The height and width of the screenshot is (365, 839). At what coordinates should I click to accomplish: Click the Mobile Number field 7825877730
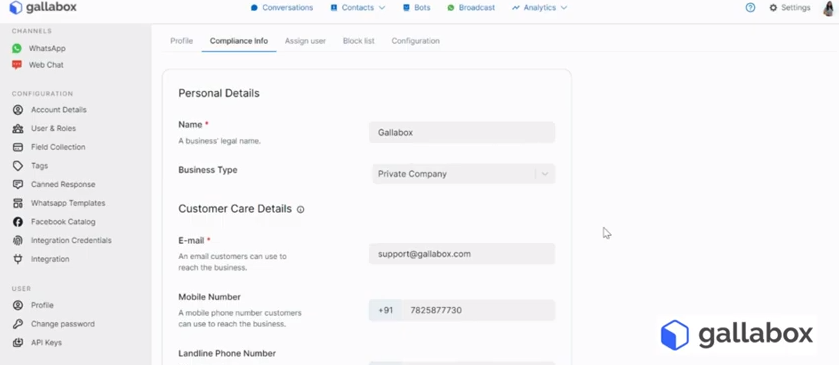478,310
